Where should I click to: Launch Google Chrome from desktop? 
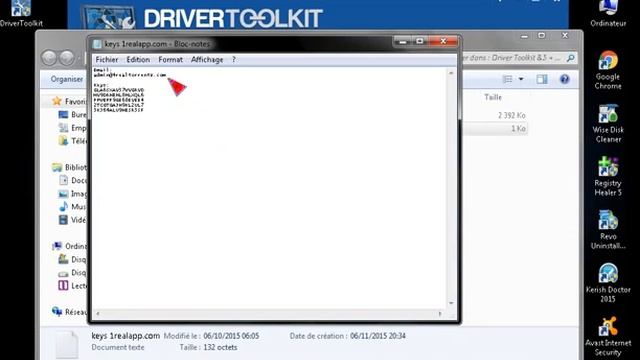pos(608,70)
